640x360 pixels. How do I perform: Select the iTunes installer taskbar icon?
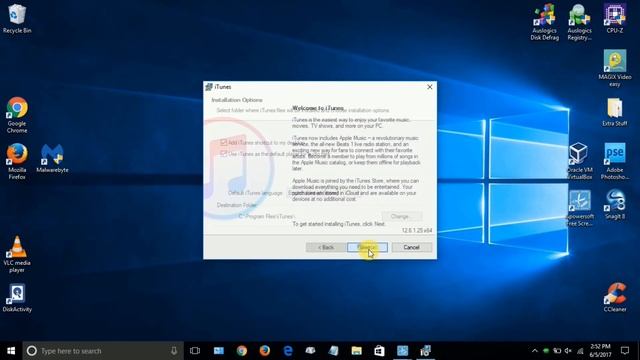(425, 351)
